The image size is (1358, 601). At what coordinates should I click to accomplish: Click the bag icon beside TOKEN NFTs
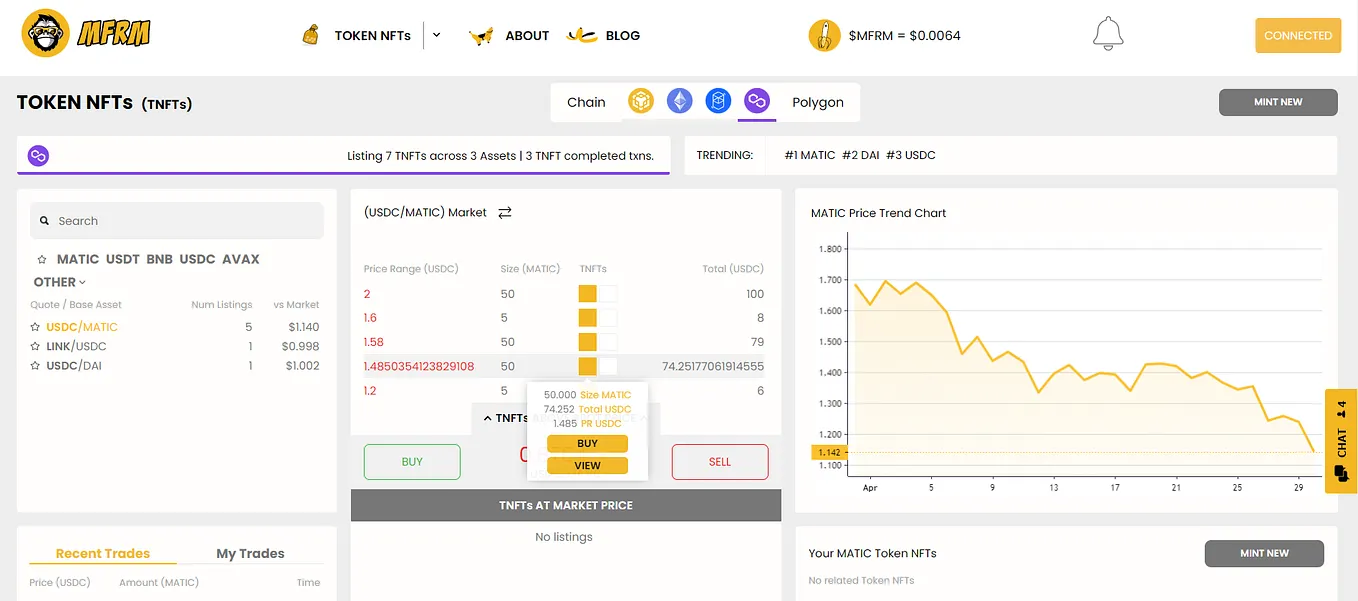311,35
